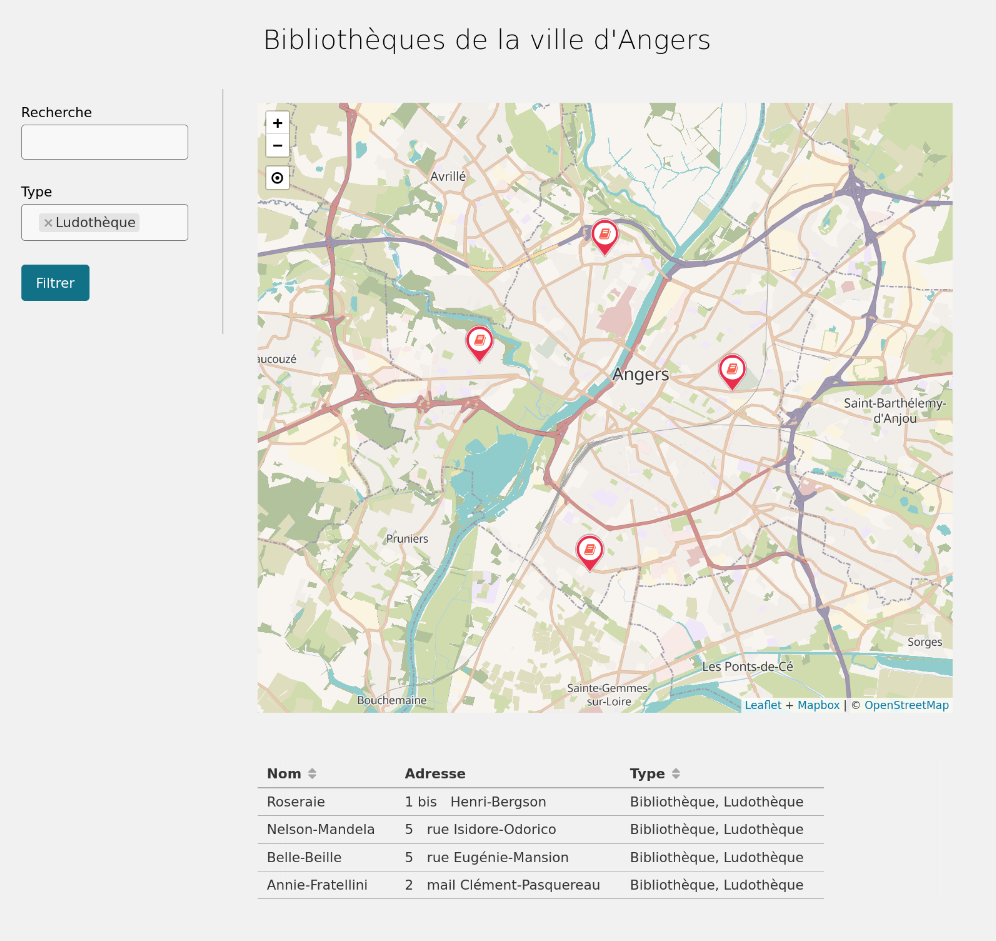Viewport: 996px width, 941px height.
Task: Apply filters with the Filtrer button
Action: click(x=55, y=283)
